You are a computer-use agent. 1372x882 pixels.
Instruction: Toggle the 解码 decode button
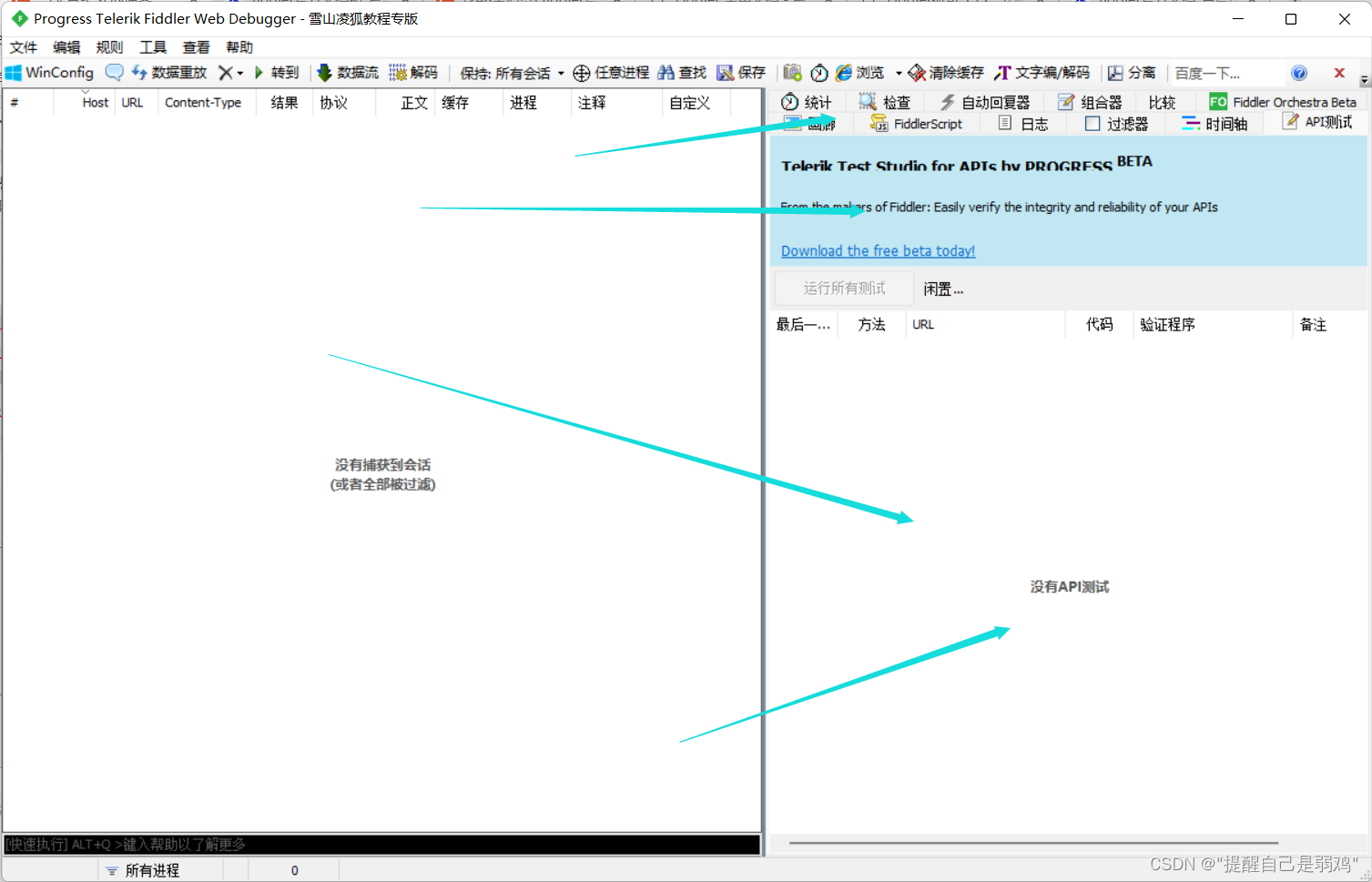pyautogui.click(x=413, y=73)
